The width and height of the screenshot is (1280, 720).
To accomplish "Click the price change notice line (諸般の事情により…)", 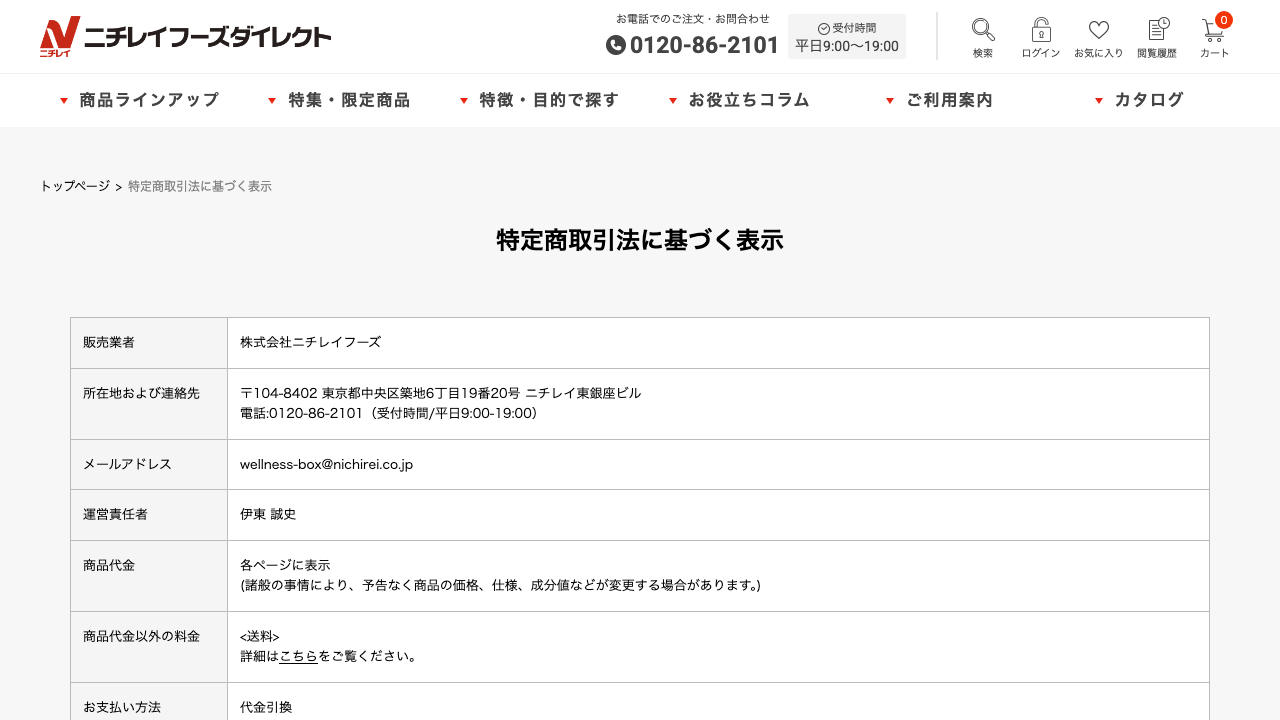I will point(500,585).
